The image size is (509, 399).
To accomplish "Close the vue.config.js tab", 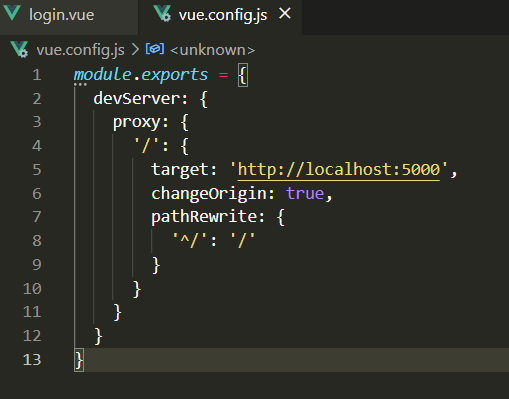I will coord(285,14).
